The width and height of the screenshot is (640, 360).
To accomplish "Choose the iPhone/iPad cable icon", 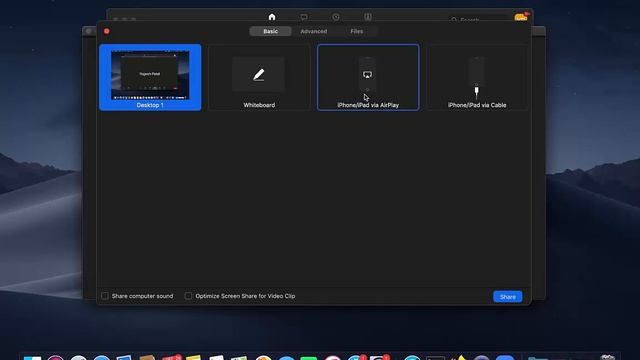I will click(x=476, y=77).
